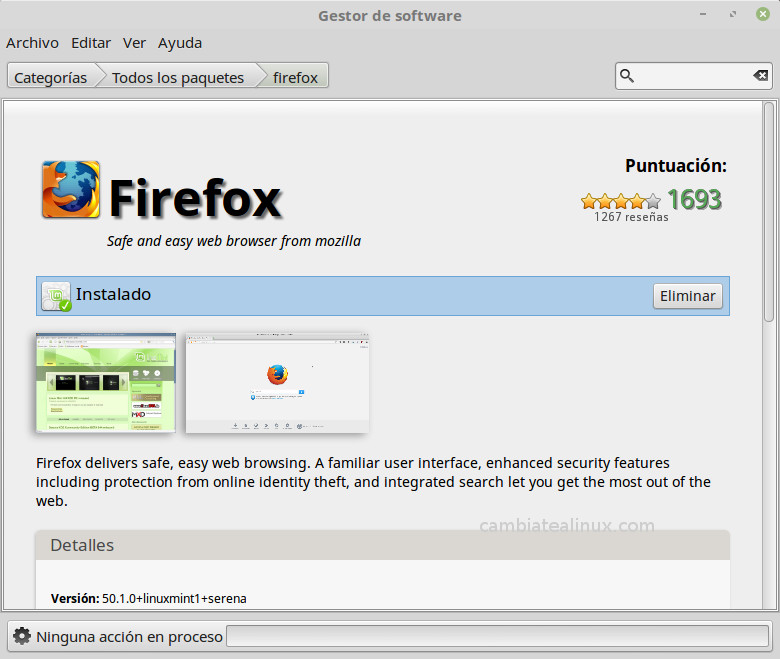Click the Instalado status label

113,294
